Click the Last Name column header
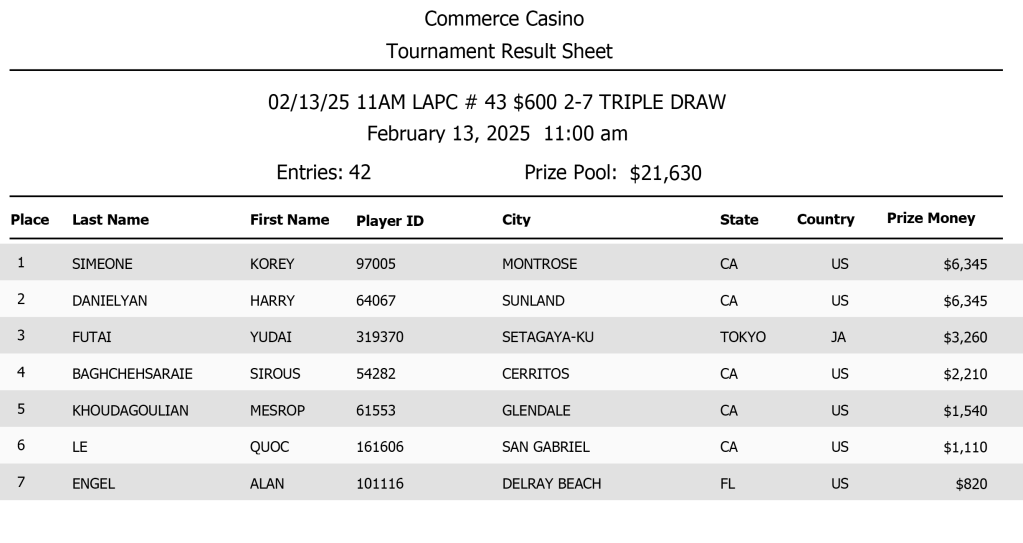This screenshot has width=1023, height=543. [x=110, y=220]
